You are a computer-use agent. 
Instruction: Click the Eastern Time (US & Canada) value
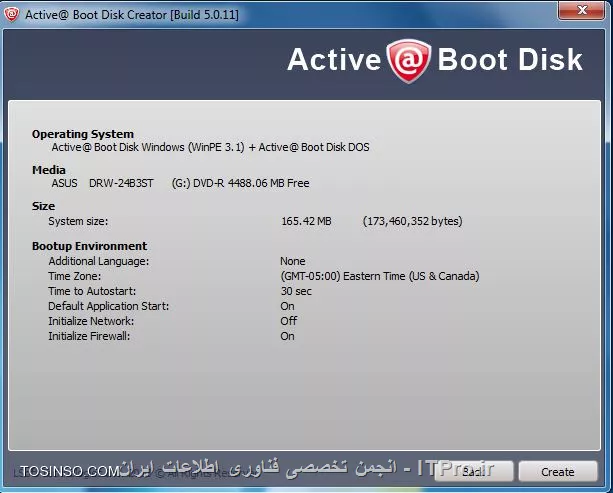point(380,276)
